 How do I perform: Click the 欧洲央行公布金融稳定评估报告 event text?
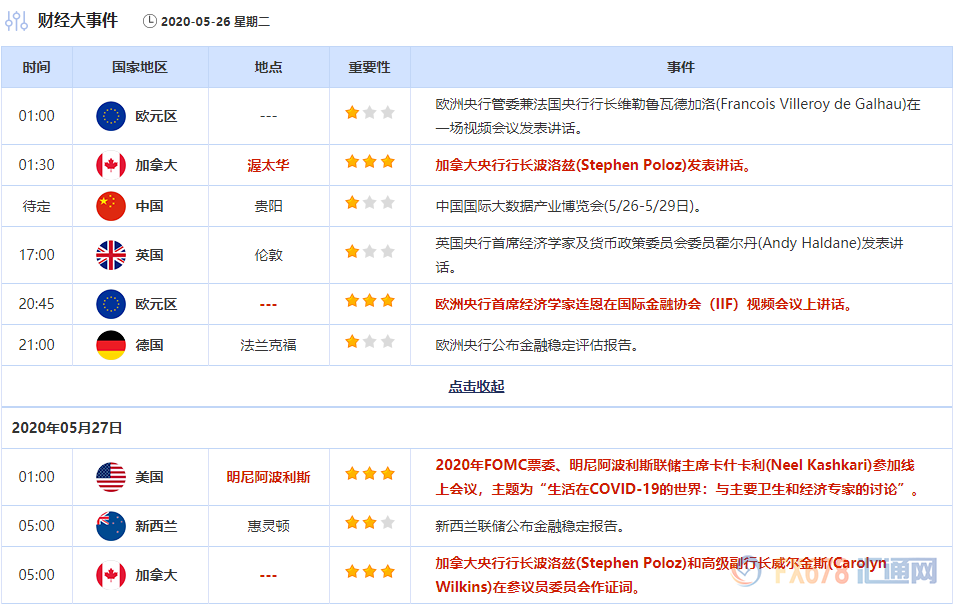pos(537,345)
